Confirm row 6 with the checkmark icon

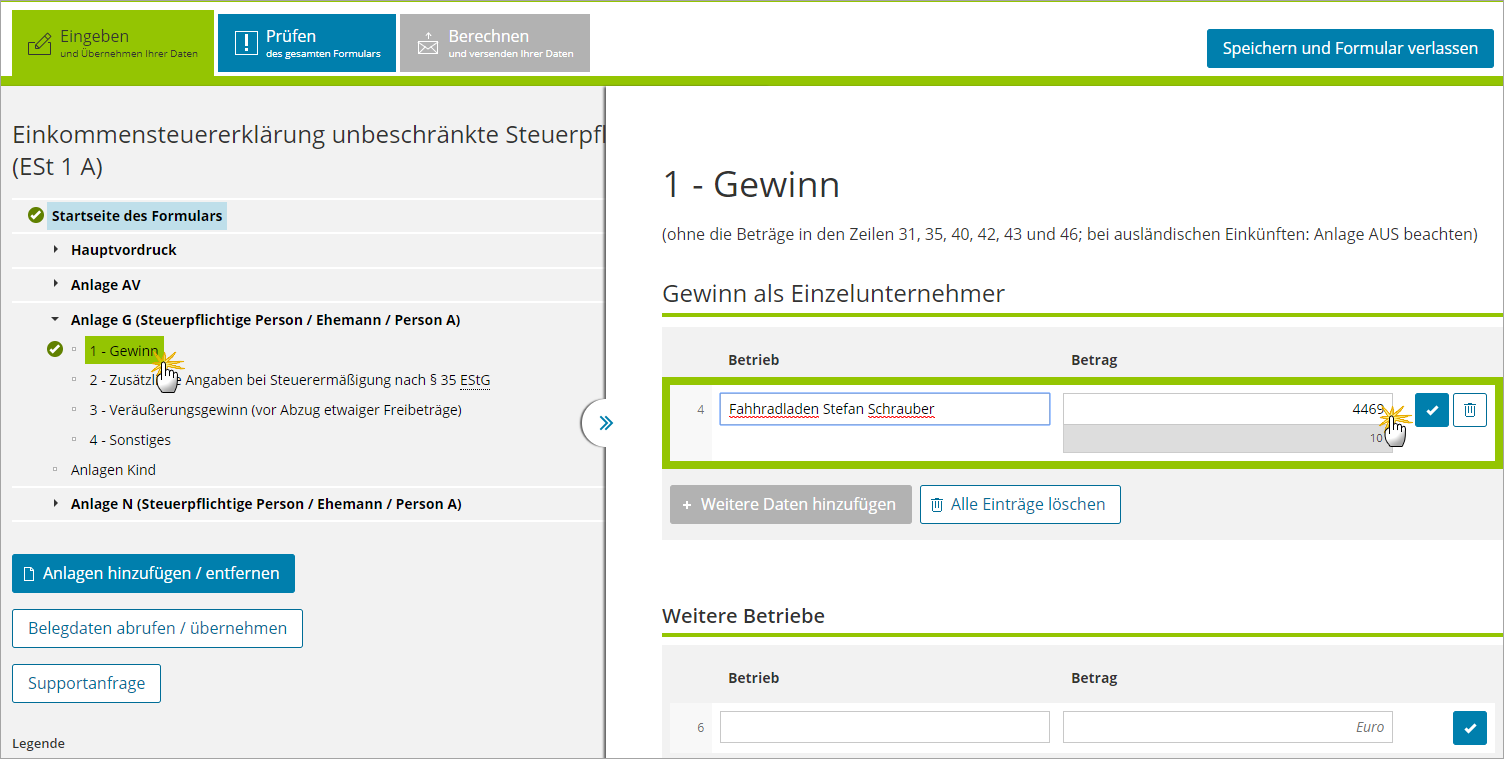pyautogui.click(x=1469, y=728)
